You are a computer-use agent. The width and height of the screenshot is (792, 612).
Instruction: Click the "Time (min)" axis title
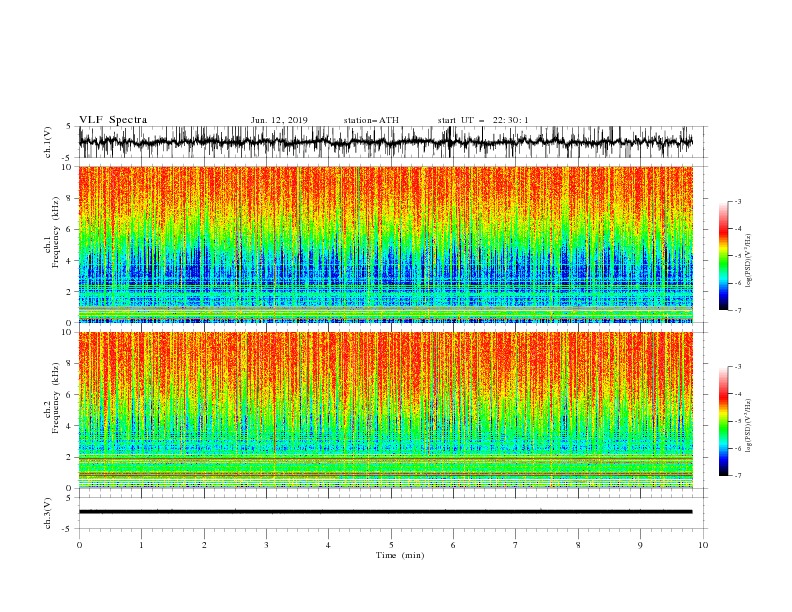pyautogui.click(x=400, y=555)
